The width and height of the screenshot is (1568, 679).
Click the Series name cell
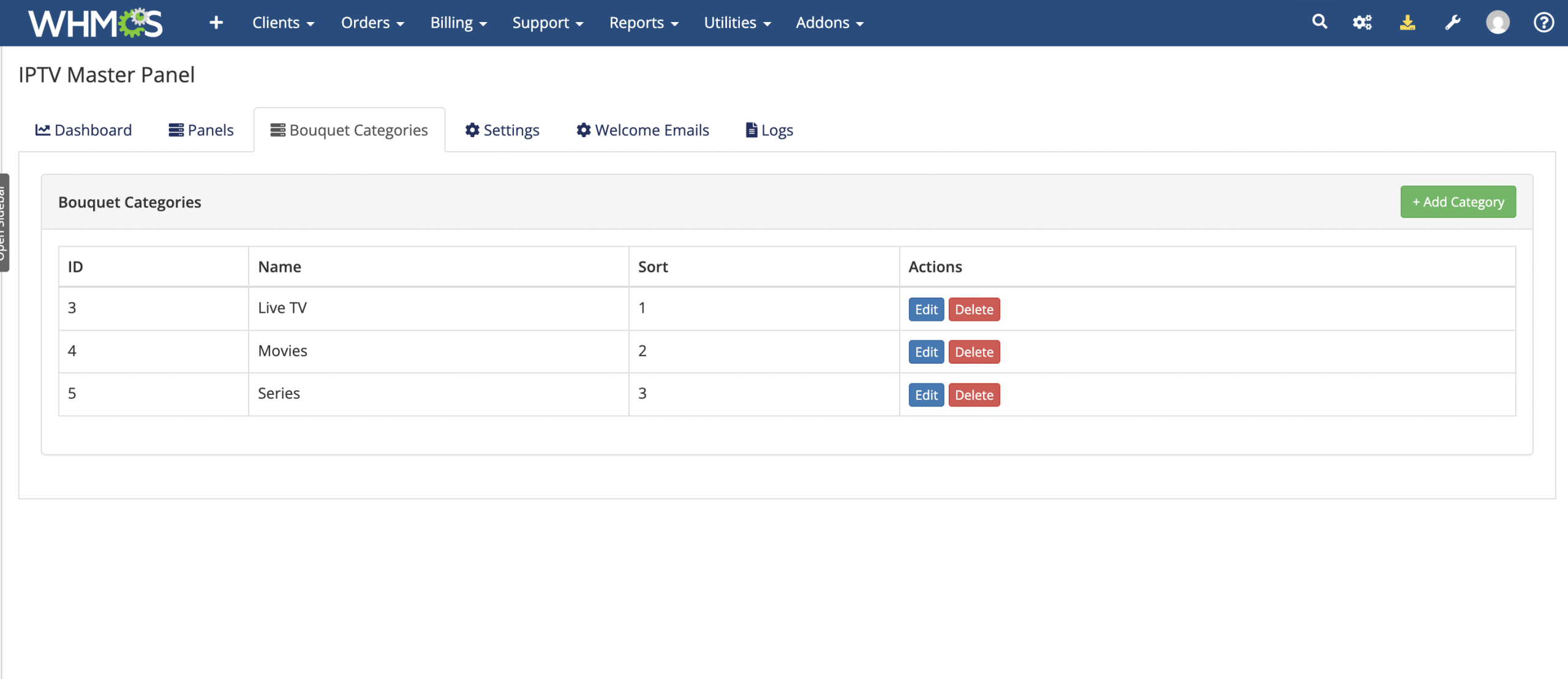[x=439, y=394]
